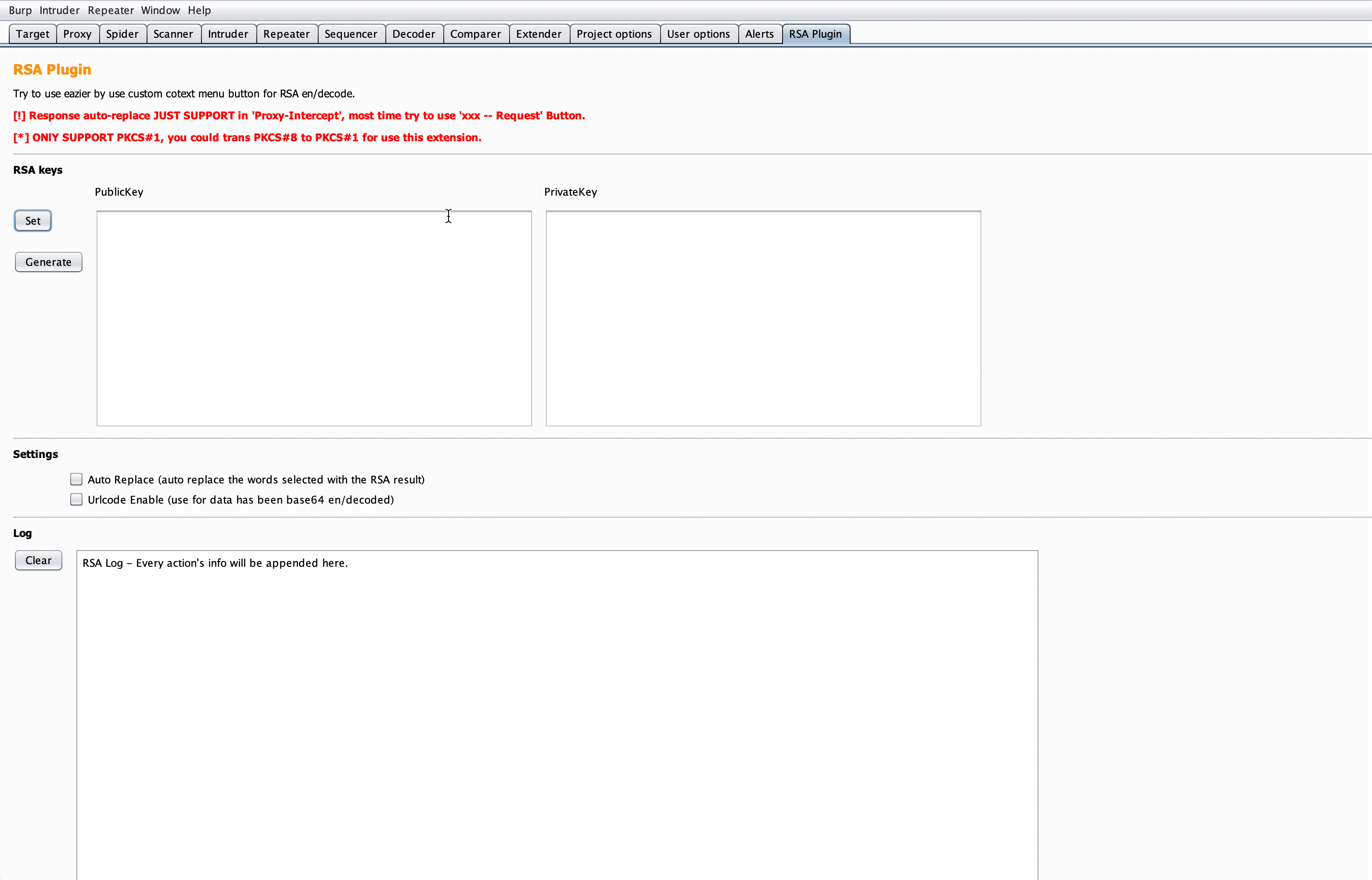Image resolution: width=1372 pixels, height=880 pixels.
Task: Enable the Auto Replace checkbox
Action: point(76,479)
